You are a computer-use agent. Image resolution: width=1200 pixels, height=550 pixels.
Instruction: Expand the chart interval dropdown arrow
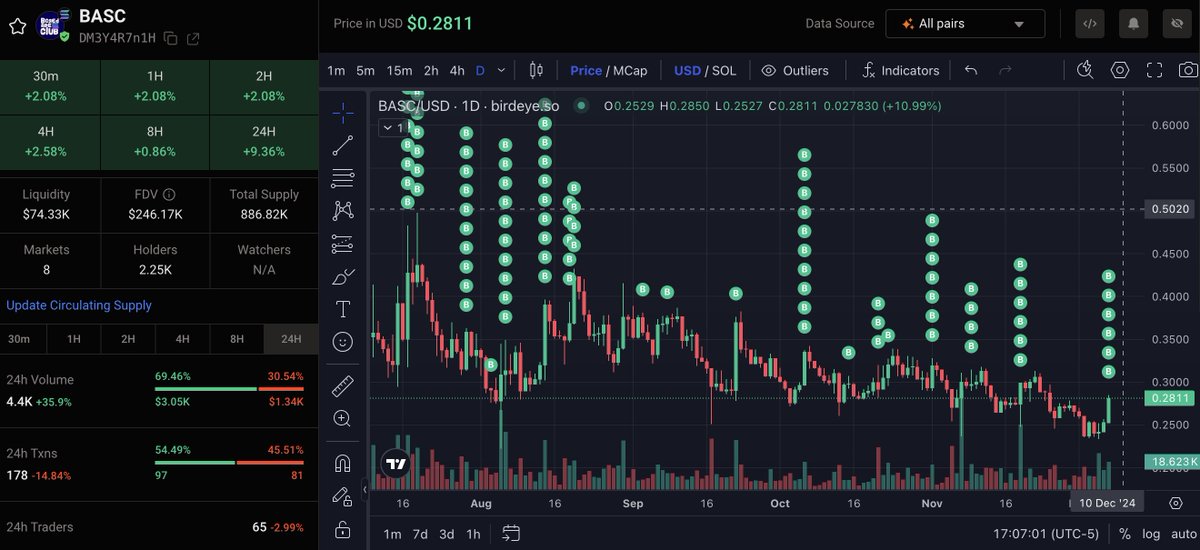(x=501, y=70)
